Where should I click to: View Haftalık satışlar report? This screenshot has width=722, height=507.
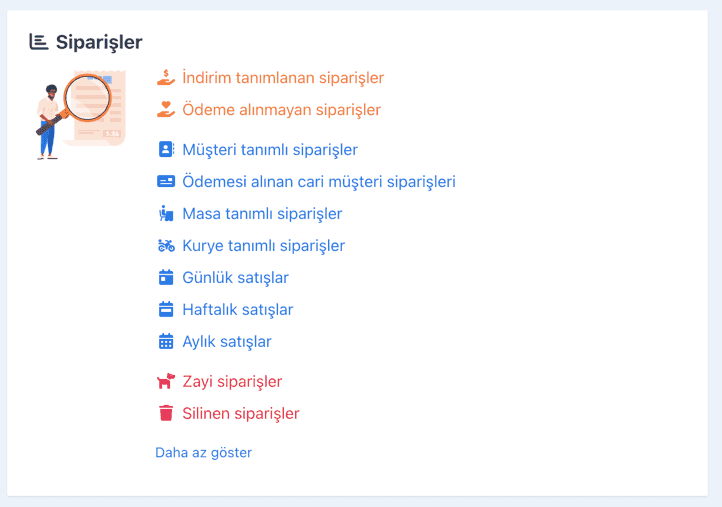tap(238, 310)
